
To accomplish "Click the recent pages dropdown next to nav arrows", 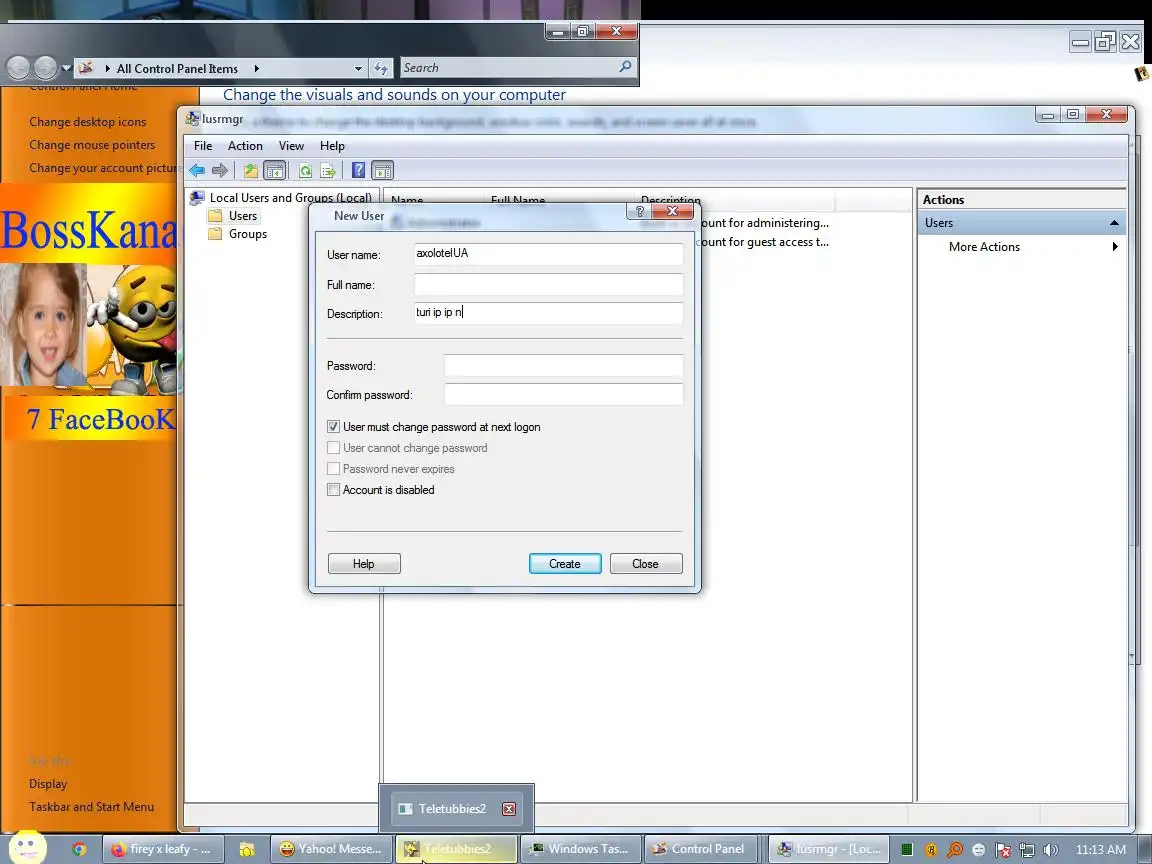I will click(66, 68).
